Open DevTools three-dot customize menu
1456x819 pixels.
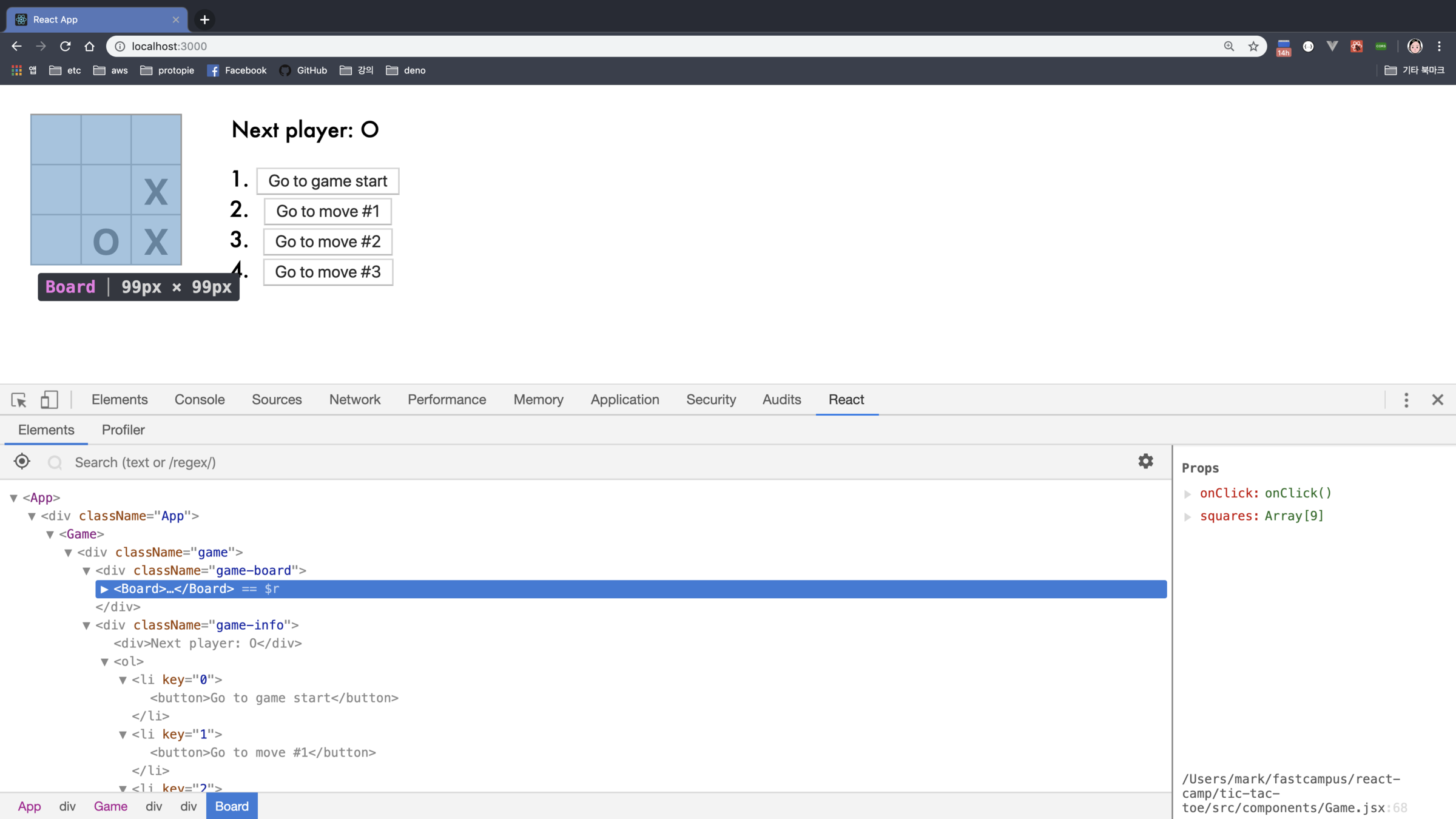pos(1406,400)
